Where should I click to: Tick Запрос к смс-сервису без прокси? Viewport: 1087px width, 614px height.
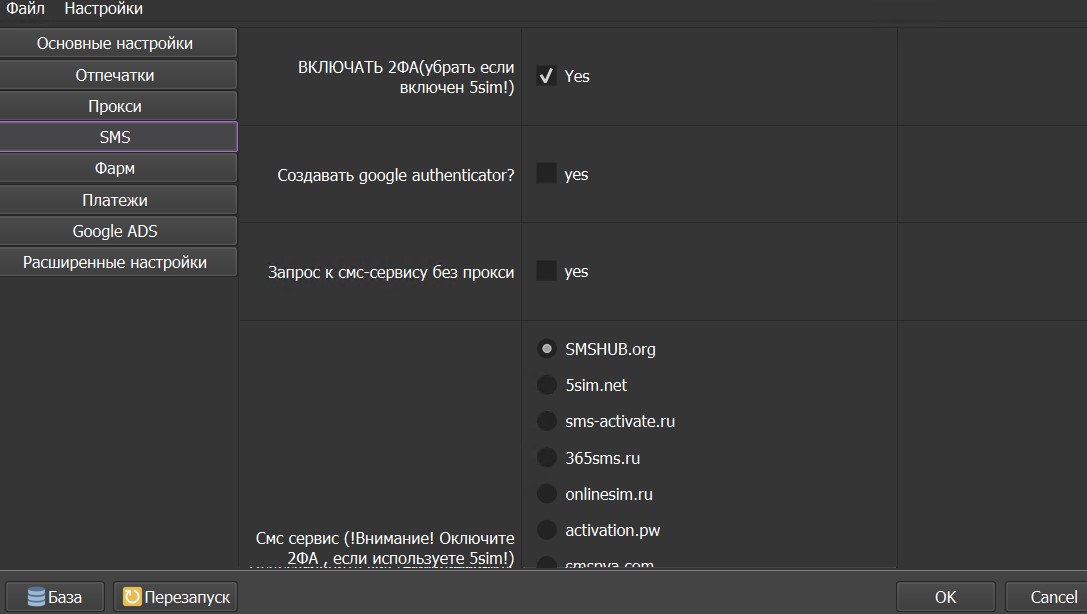tap(546, 271)
